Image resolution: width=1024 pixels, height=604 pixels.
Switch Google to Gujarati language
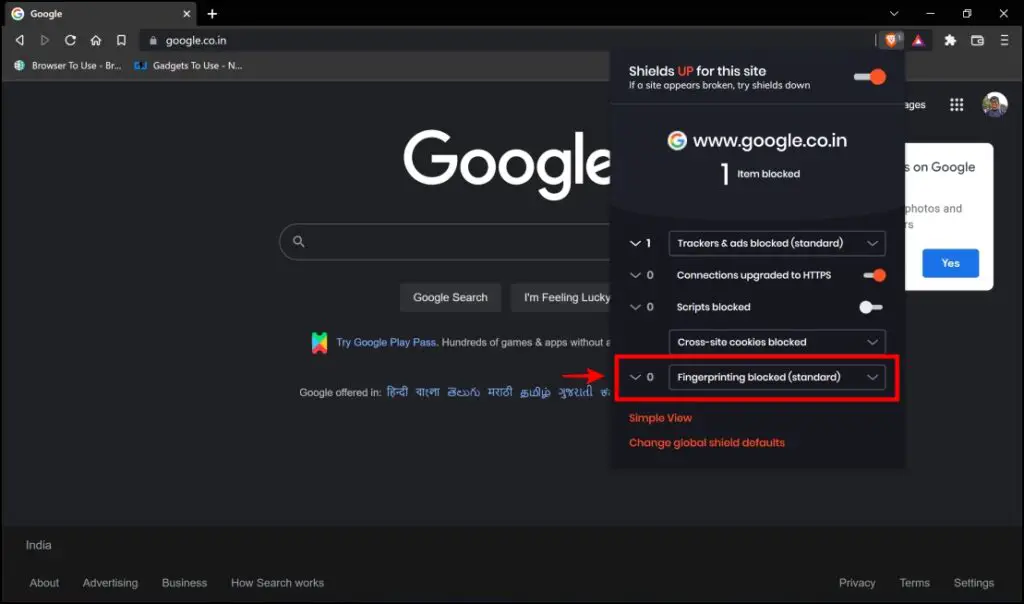click(575, 392)
